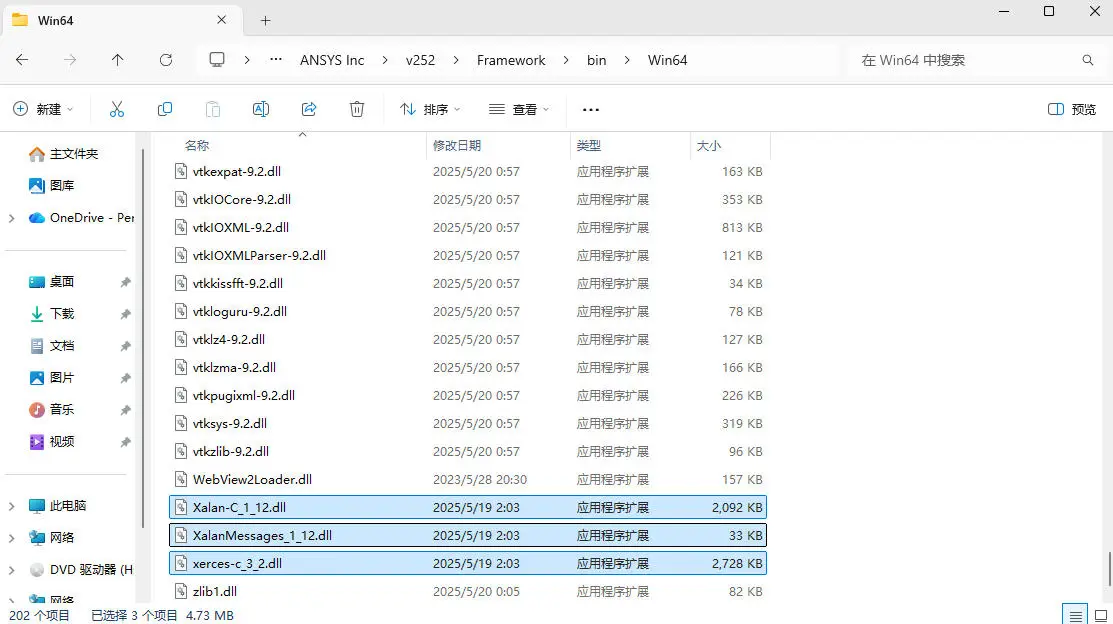This screenshot has height=624, width=1113.
Task: Open the 排序 sort dropdown
Action: pos(430,109)
